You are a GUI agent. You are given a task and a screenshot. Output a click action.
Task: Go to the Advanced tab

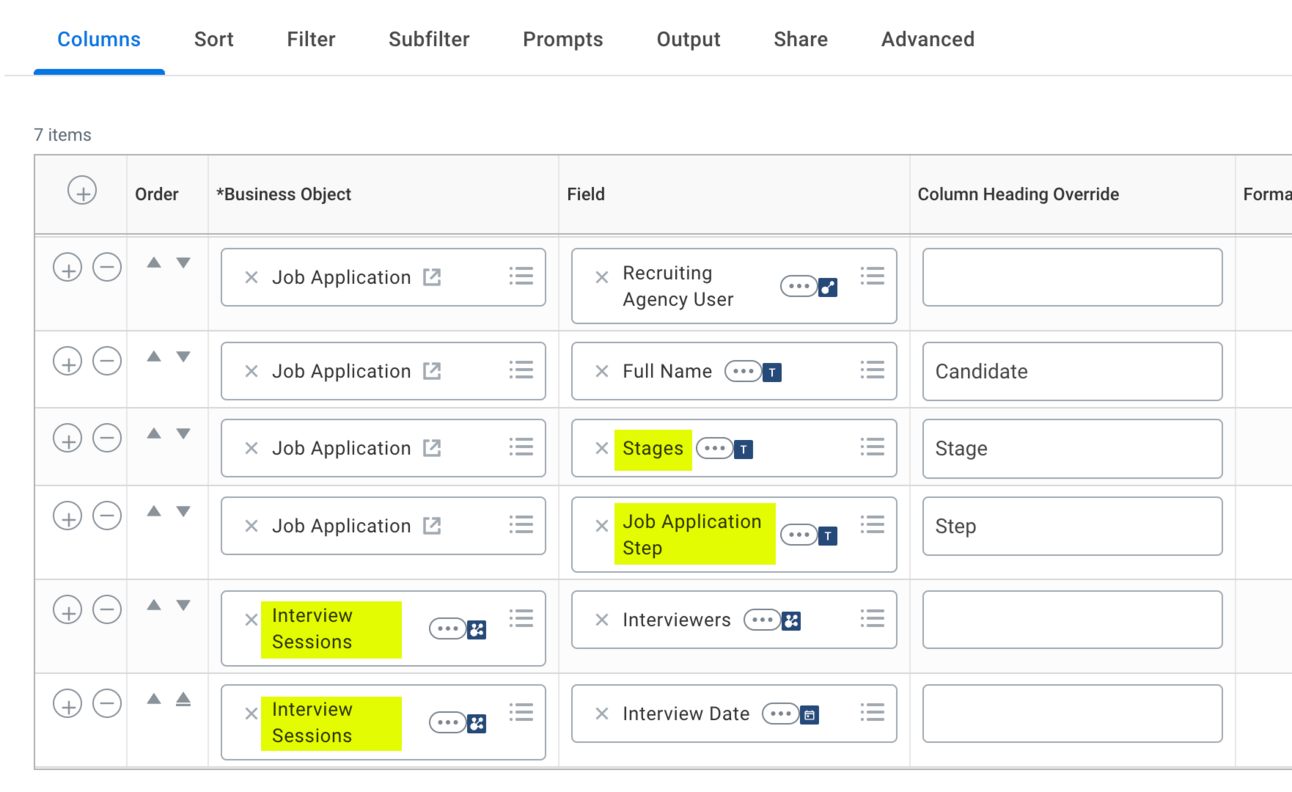click(927, 40)
